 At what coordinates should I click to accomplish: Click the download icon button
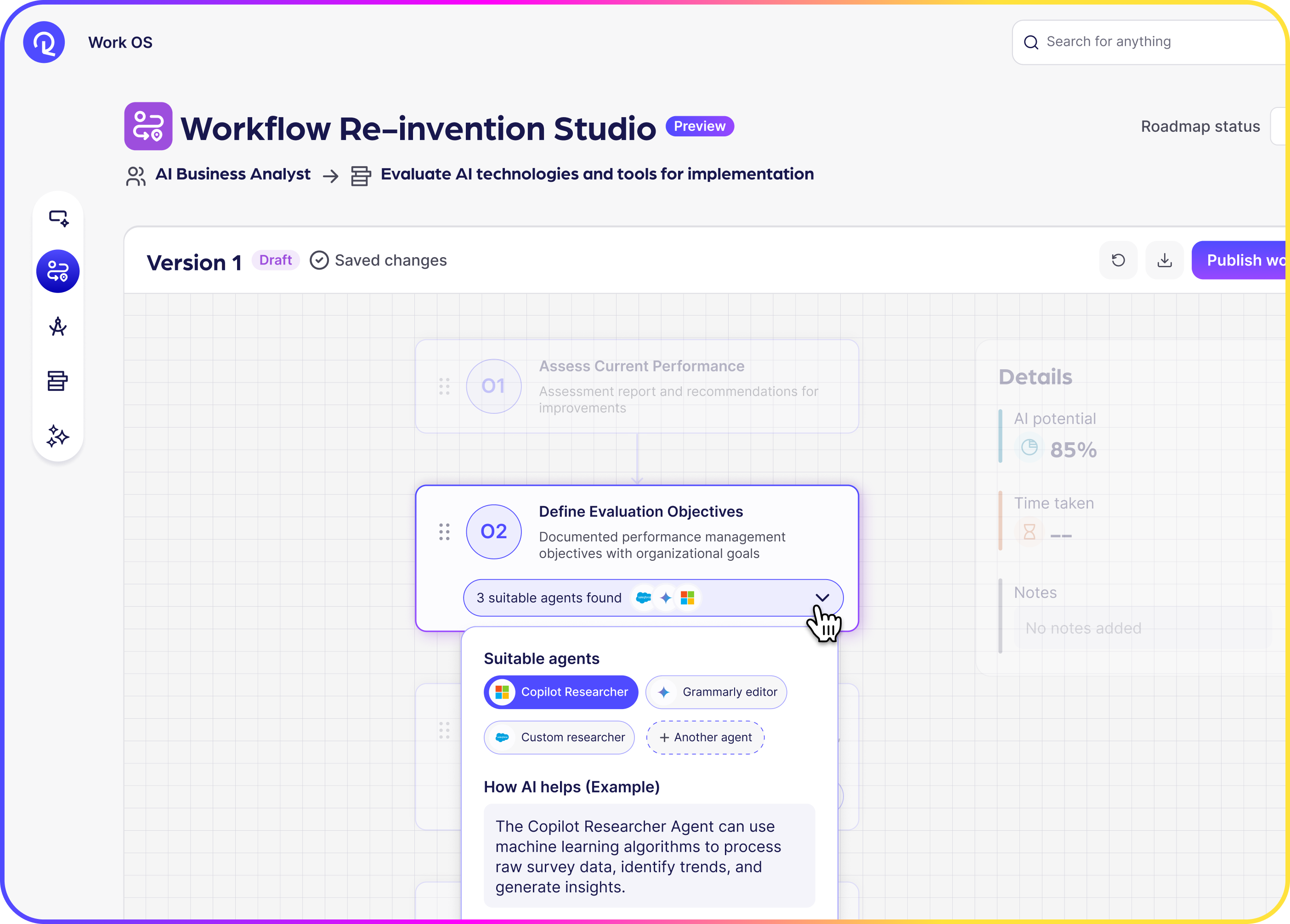point(1165,260)
